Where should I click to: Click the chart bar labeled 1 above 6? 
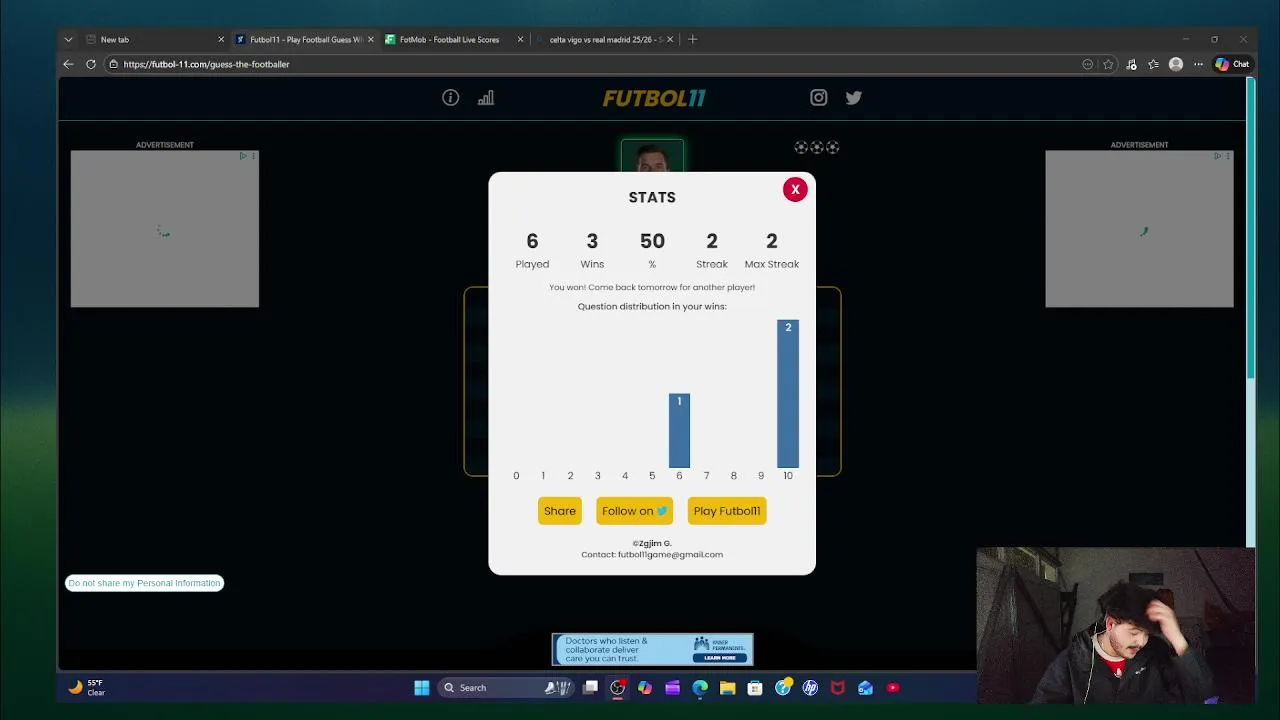point(679,430)
